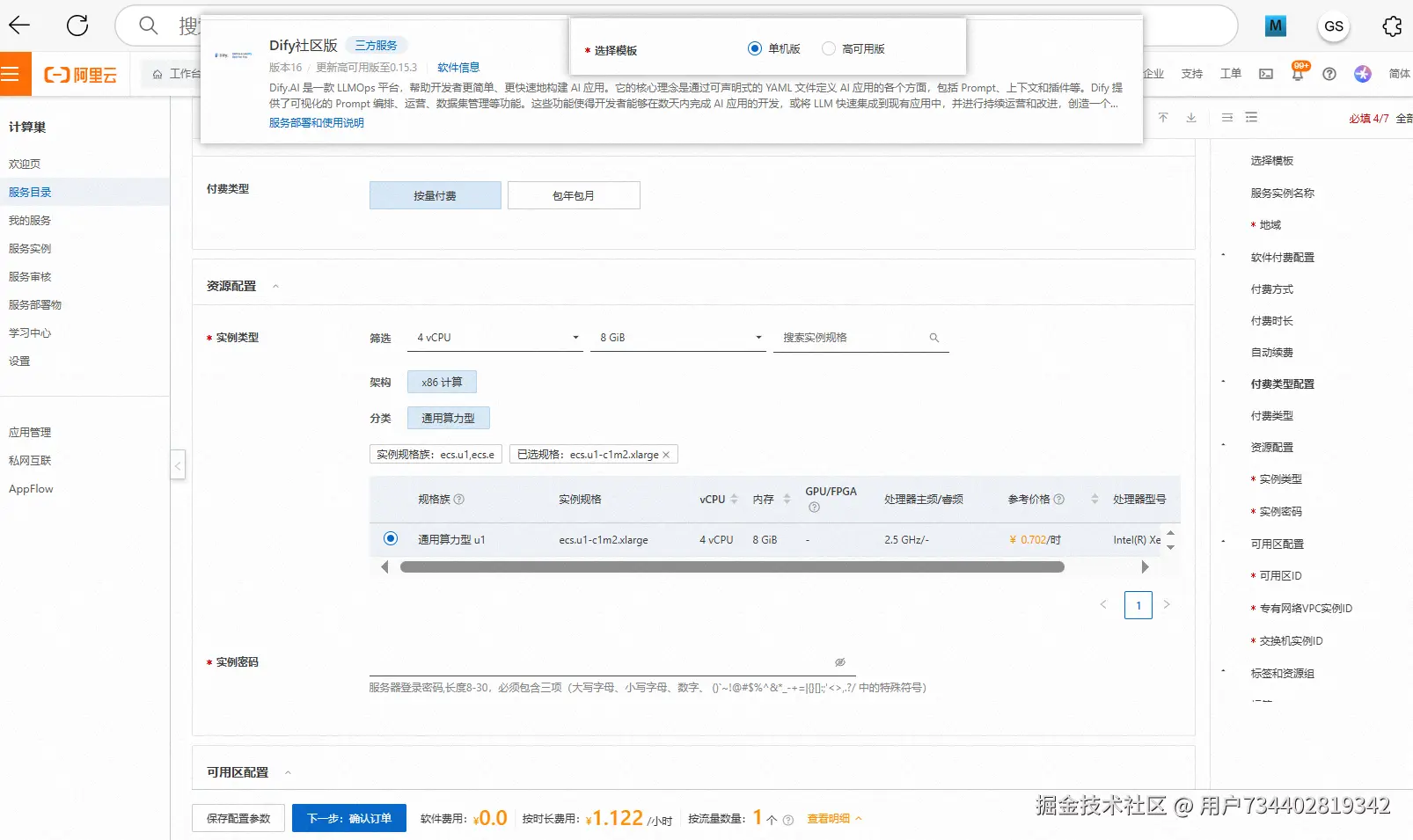Open the browser extensions puzzle icon

[1392, 26]
